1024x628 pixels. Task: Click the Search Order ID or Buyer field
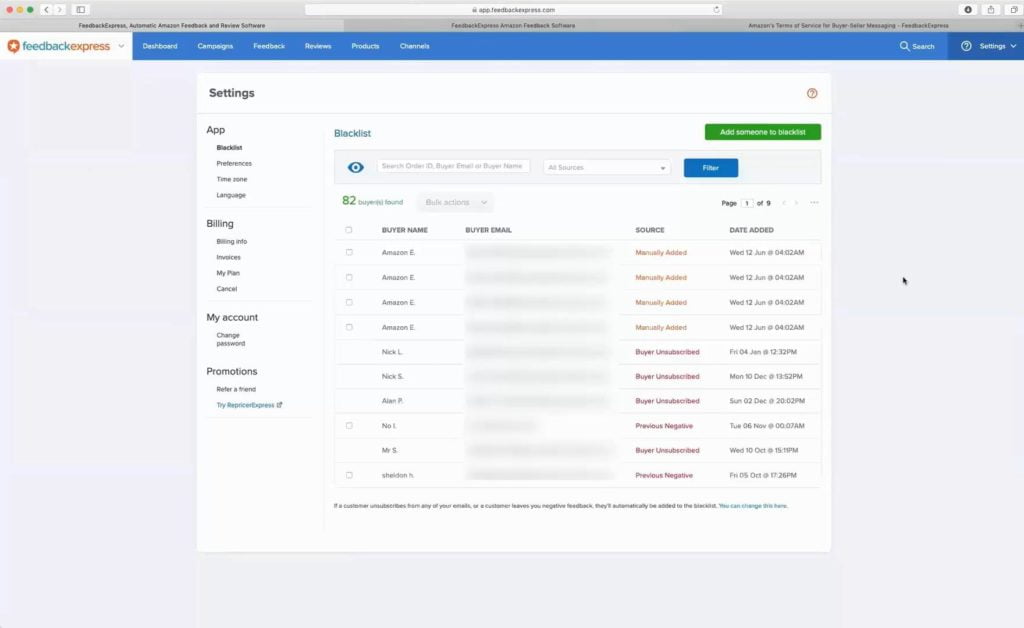pyautogui.click(x=453, y=166)
